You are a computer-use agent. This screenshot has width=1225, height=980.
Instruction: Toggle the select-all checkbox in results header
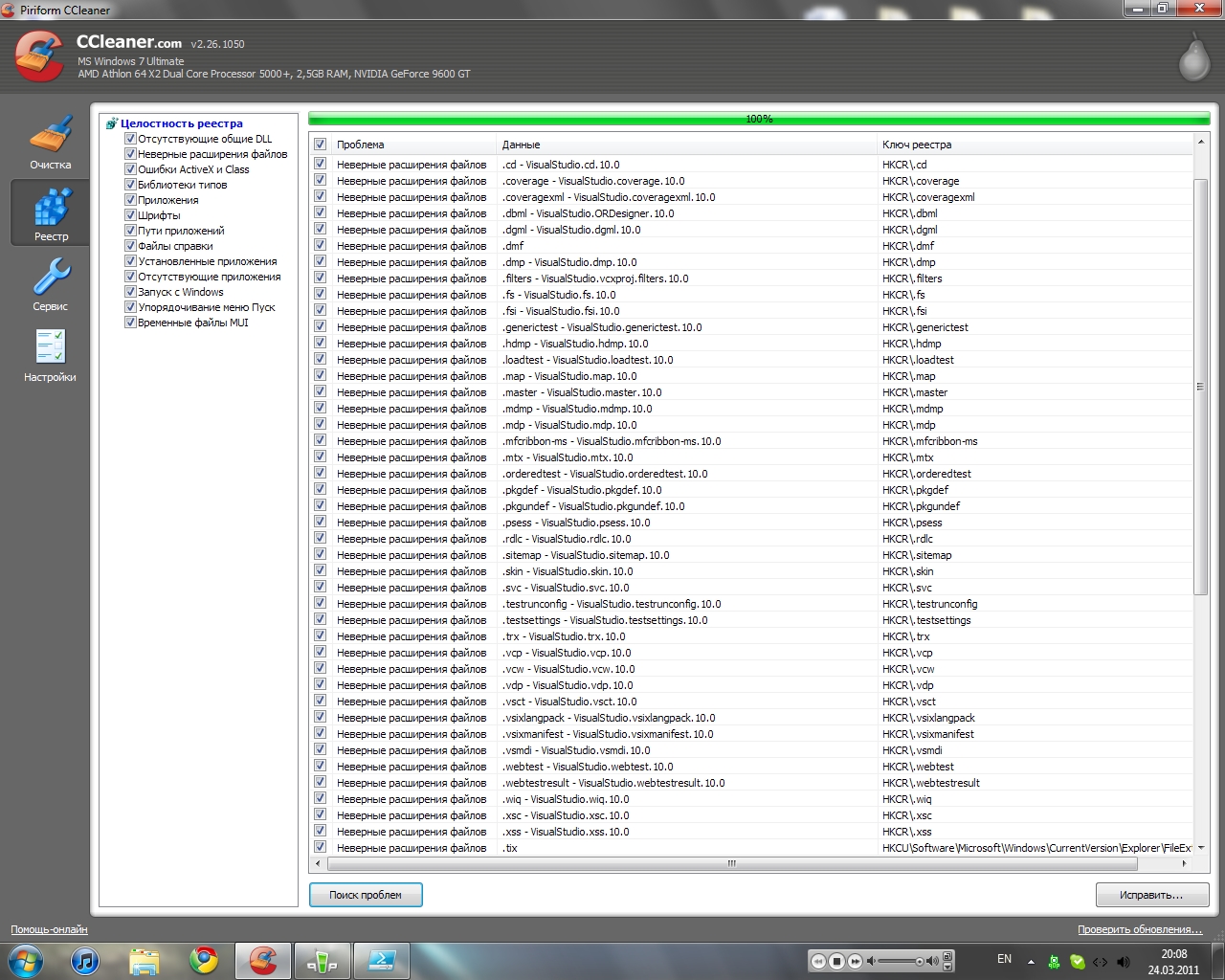click(320, 145)
